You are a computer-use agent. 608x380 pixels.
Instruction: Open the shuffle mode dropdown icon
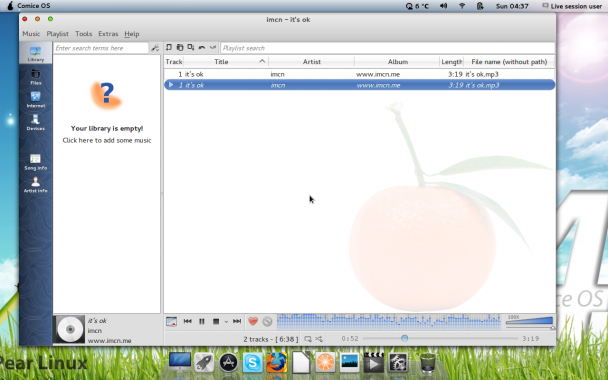(x=319, y=339)
